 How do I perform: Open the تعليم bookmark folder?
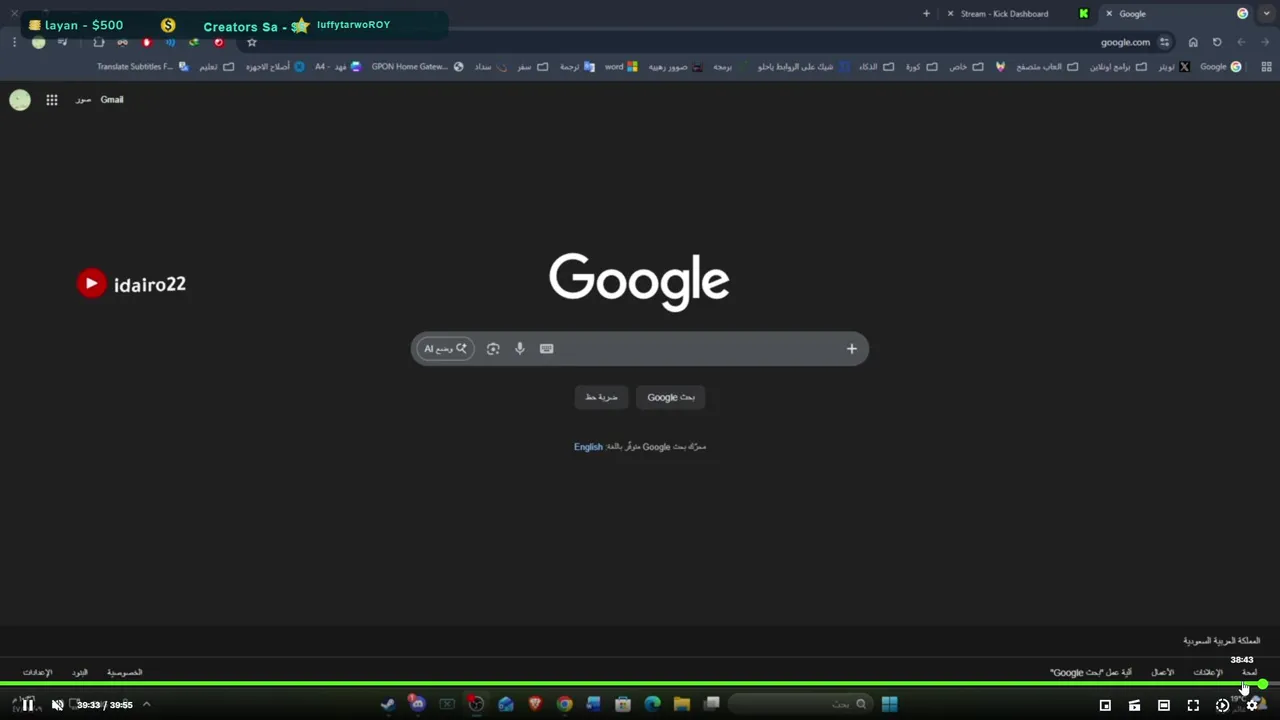(x=216, y=67)
